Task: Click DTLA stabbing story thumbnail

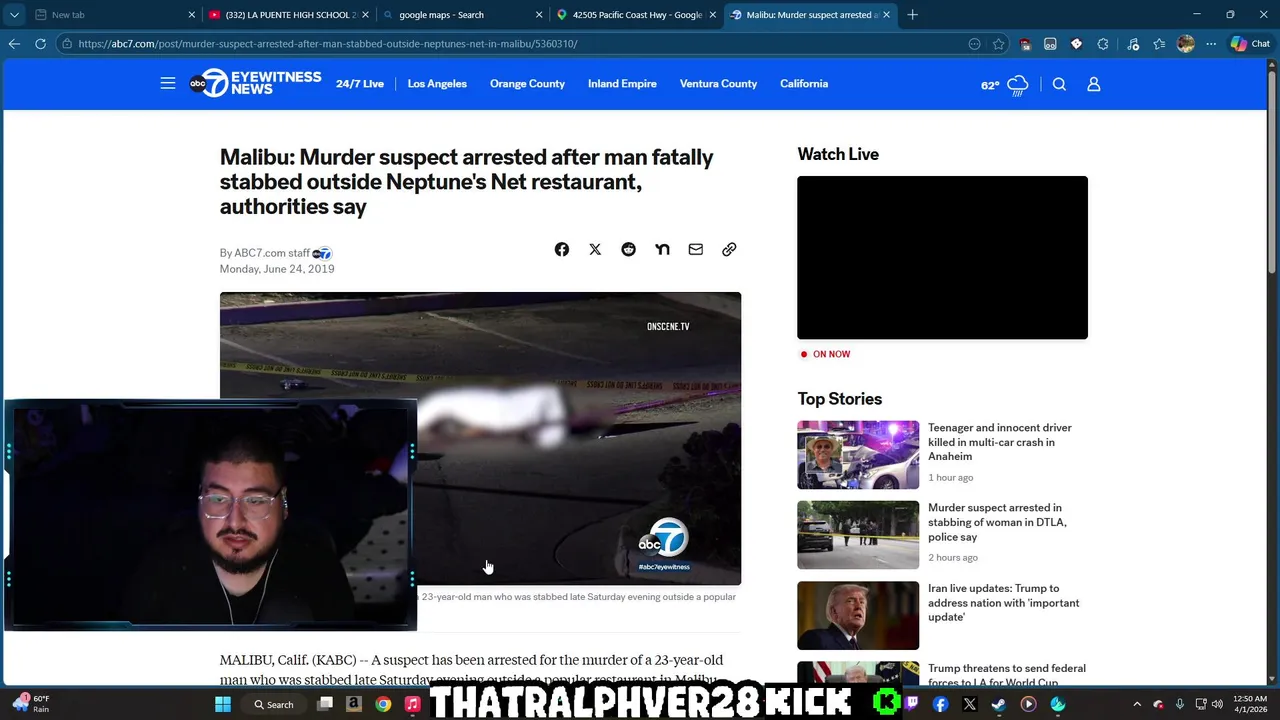Action: [x=858, y=535]
